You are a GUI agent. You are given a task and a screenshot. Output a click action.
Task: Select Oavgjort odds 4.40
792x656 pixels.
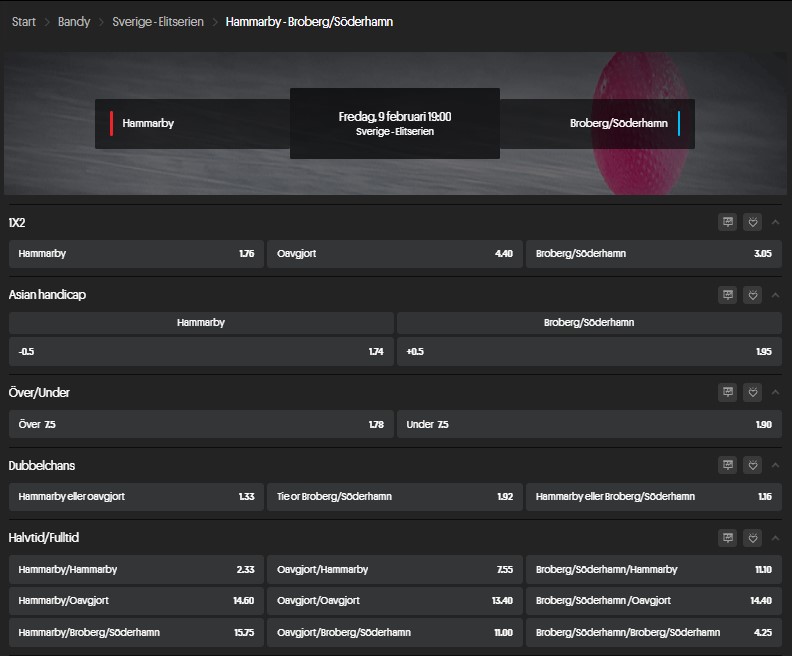[394, 254]
